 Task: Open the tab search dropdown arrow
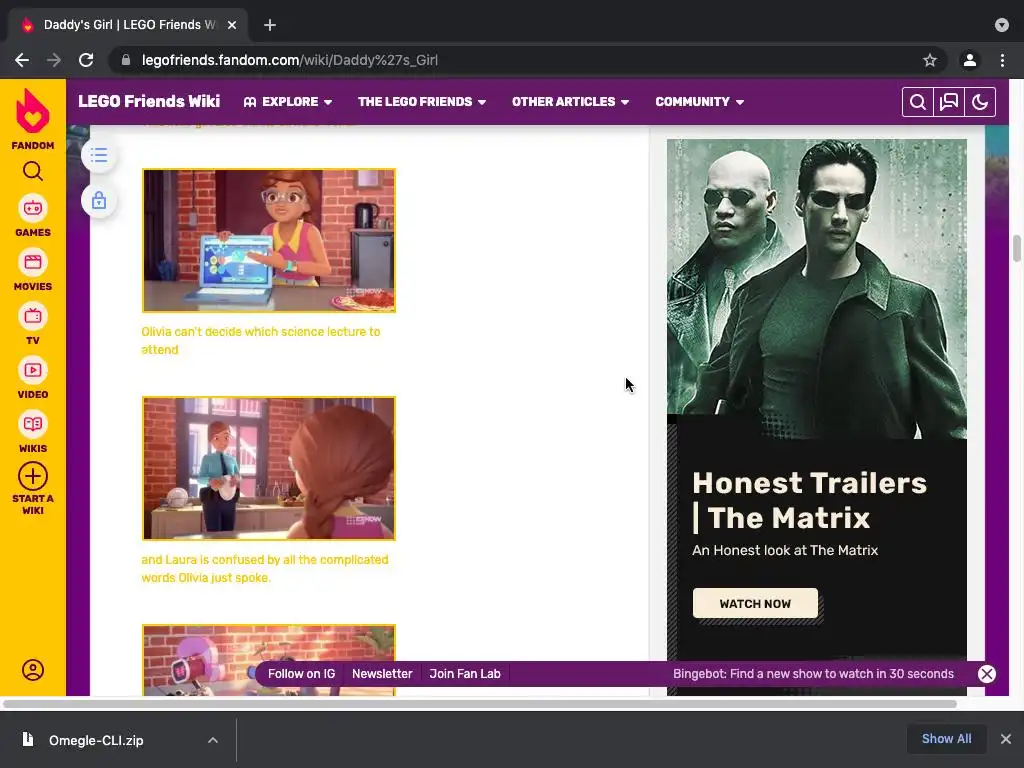pyautogui.click(x=1002, y=25)
